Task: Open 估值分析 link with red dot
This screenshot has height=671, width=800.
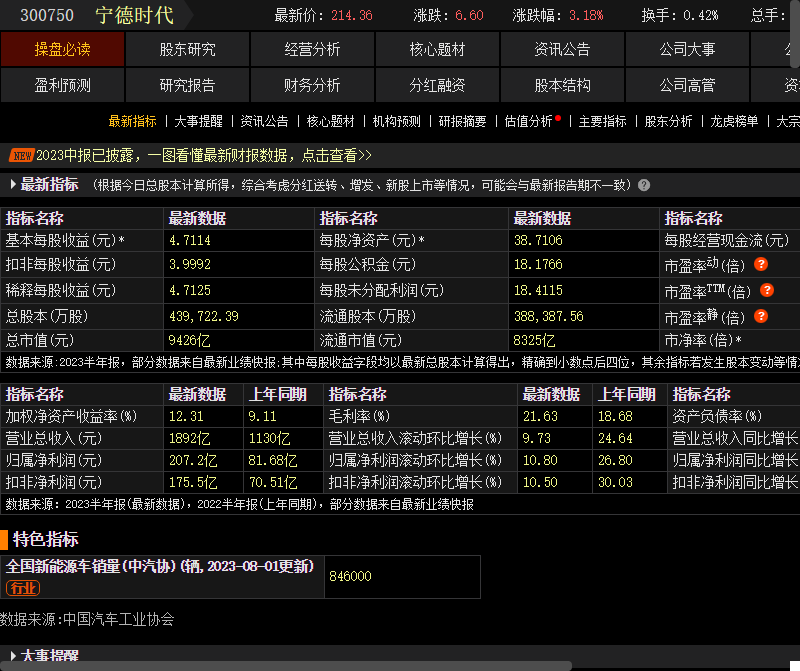Action: click(529, 121)
